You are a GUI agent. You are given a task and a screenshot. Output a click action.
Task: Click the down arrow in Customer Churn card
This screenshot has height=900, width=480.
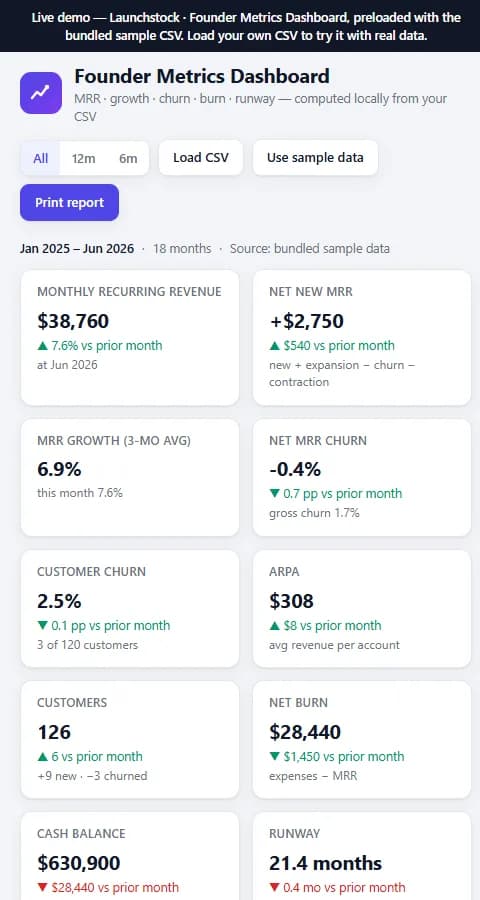coord(42,626)
